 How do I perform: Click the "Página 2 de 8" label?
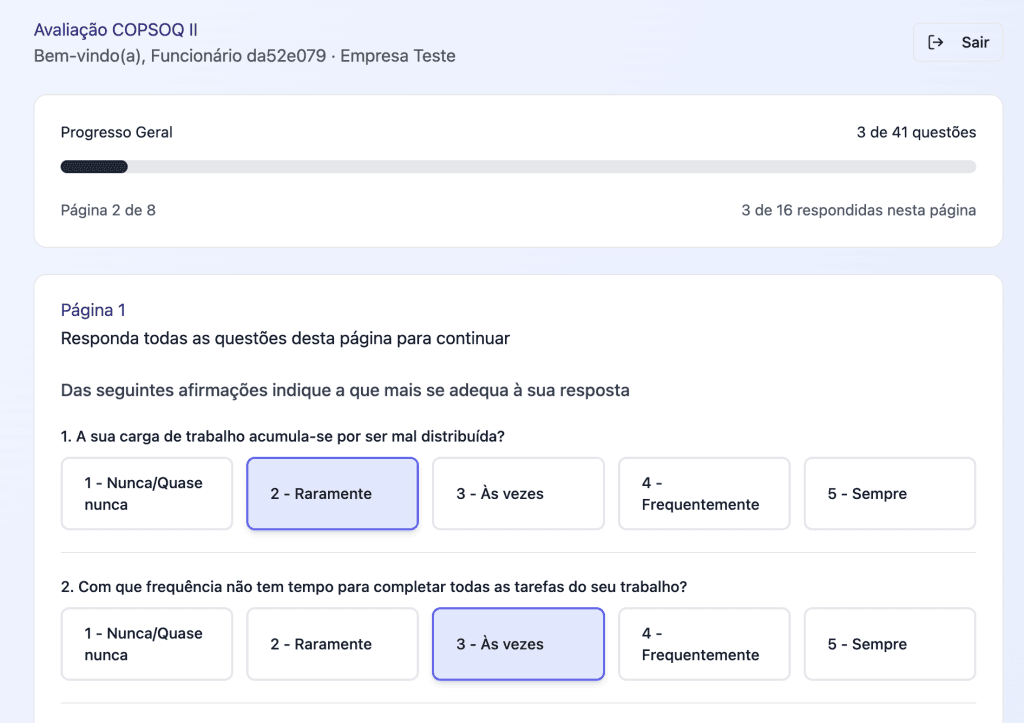click(x=107, y=210)
